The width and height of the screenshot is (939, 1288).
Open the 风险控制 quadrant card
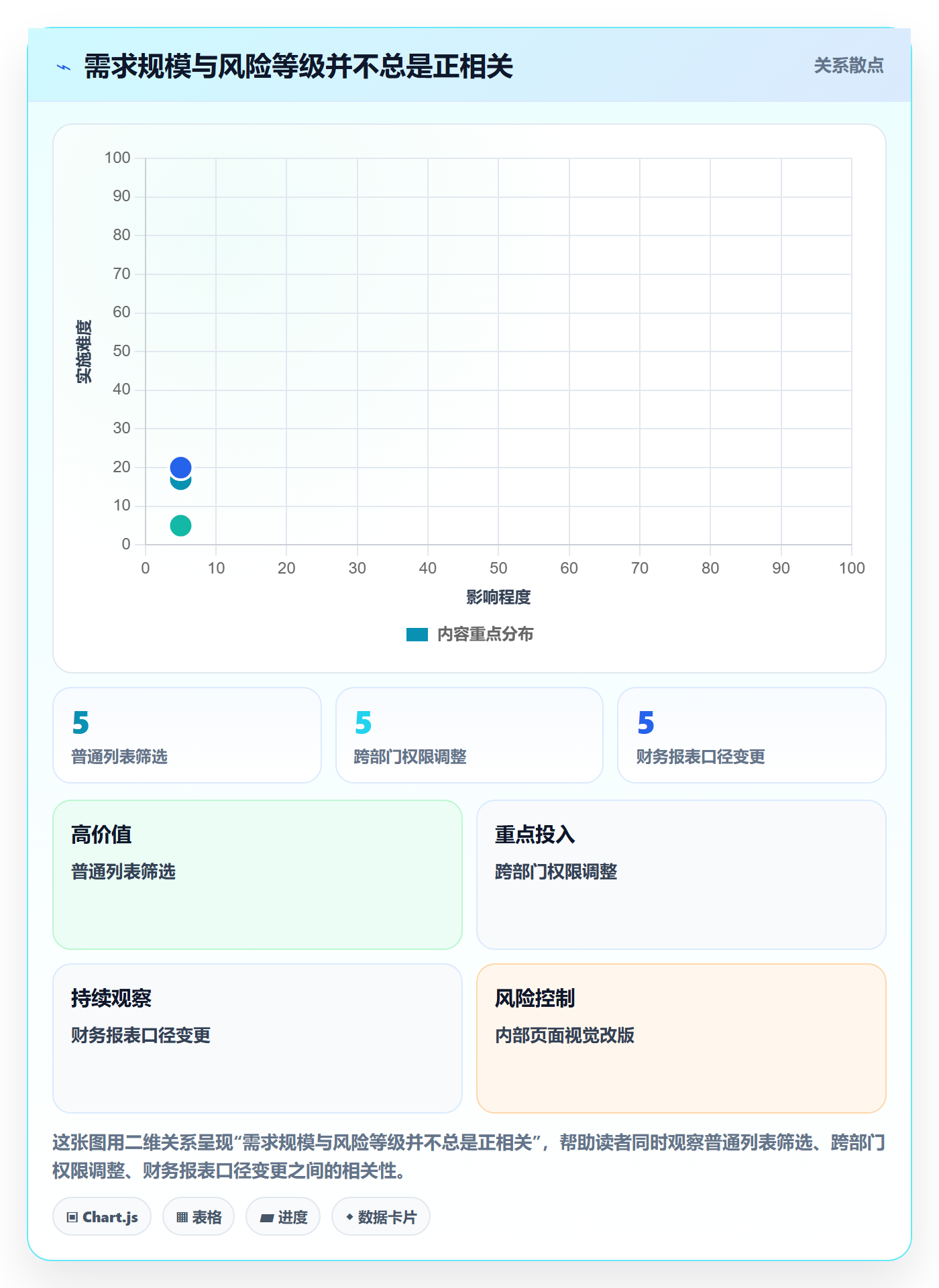click(x=681, y=1038)
